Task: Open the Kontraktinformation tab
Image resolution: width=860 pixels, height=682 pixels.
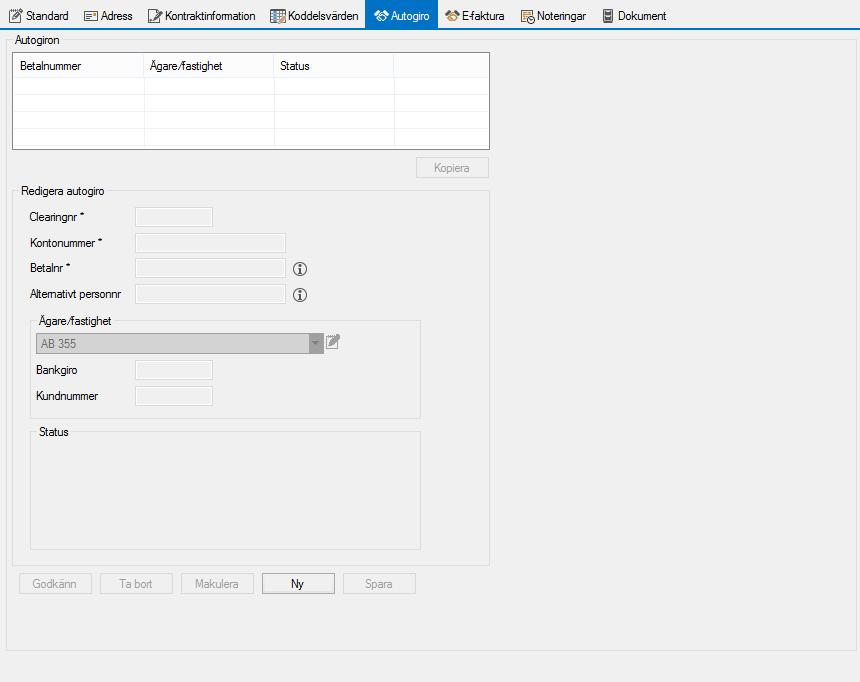Action: click(x=202, y=15)
